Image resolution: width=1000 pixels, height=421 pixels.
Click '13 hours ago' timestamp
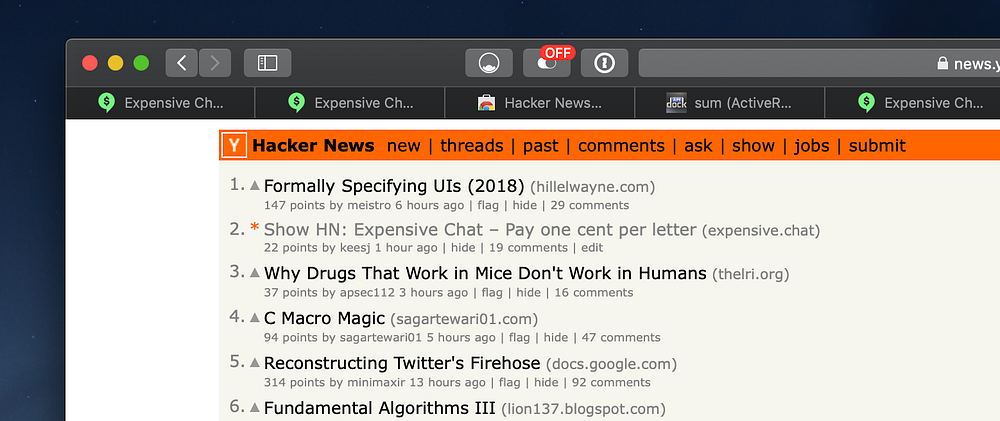coord(447,383)
